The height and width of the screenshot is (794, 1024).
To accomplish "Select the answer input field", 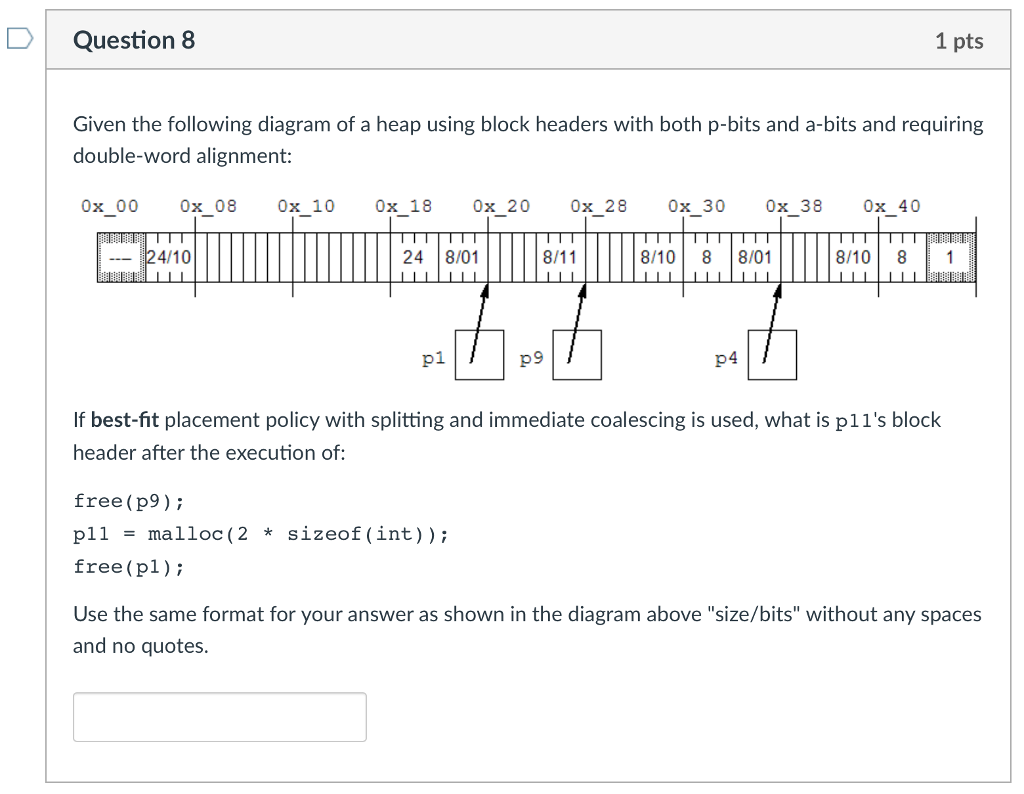I will (219, 716).
